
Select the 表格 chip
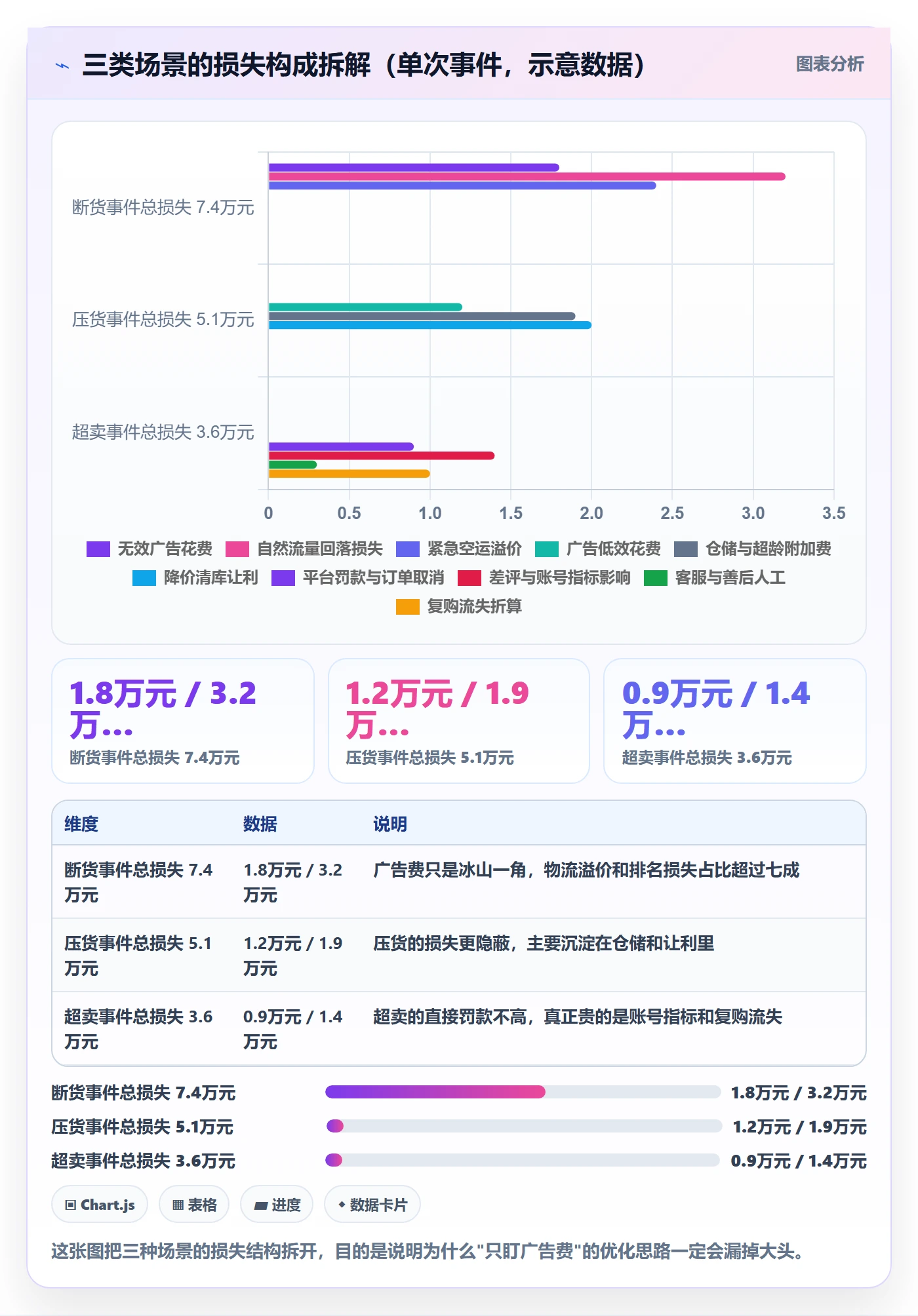[194, 1205]
